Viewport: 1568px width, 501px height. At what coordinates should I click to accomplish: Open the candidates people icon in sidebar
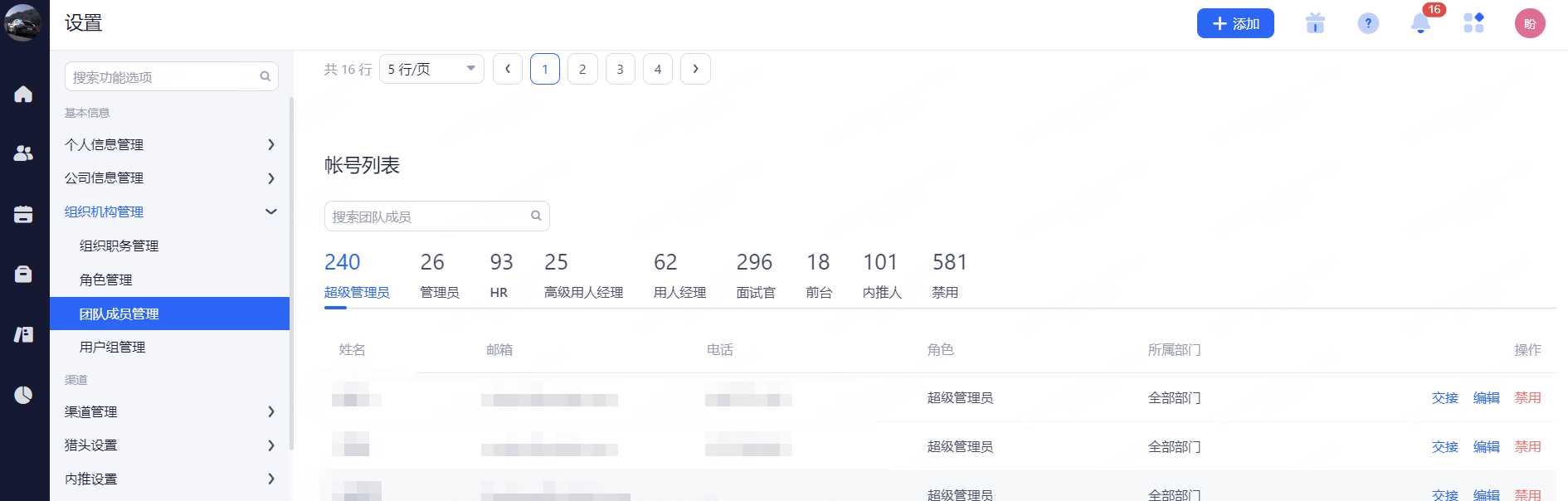click(23, 153)
